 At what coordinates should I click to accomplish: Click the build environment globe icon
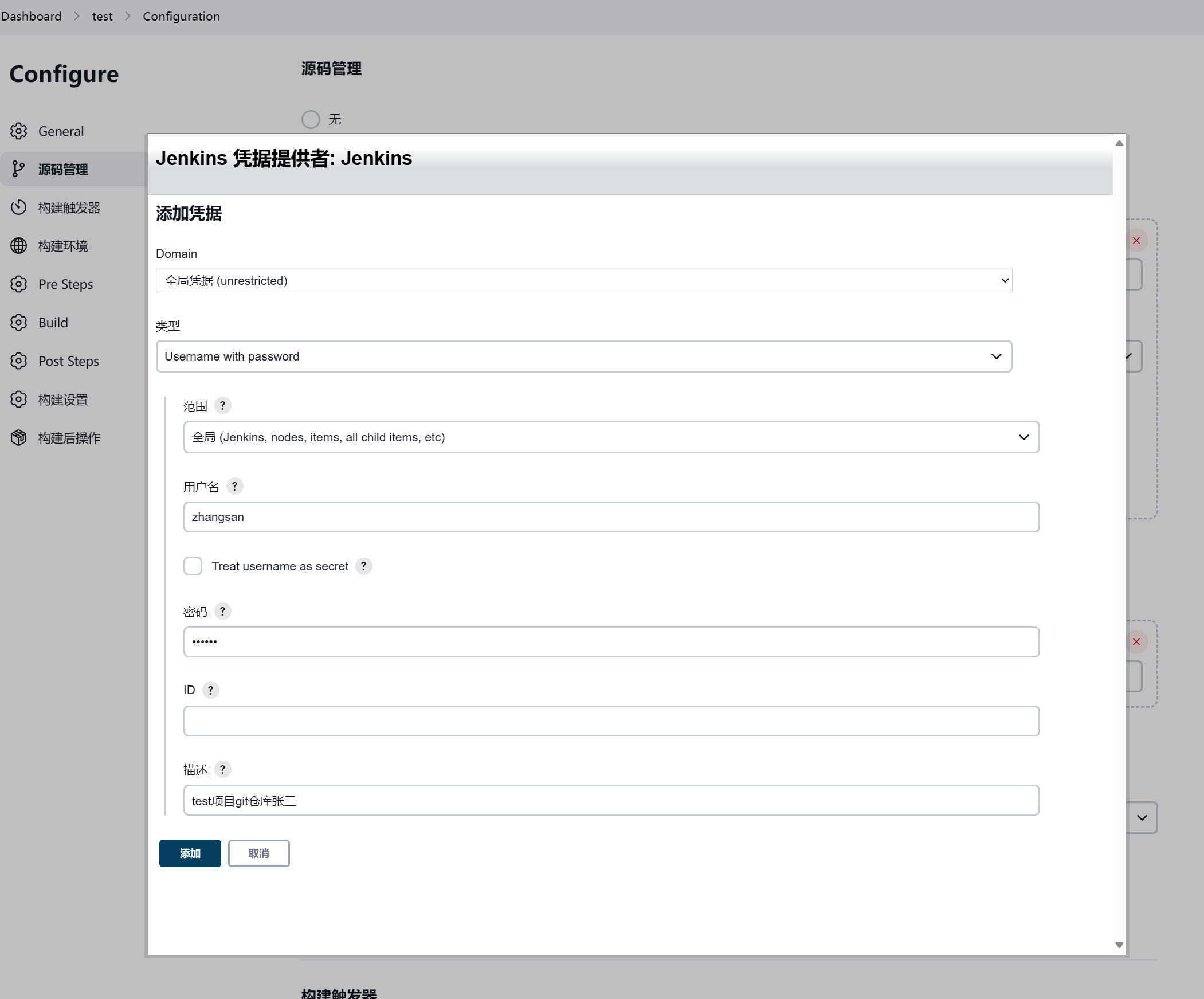(x=18, y=246)
